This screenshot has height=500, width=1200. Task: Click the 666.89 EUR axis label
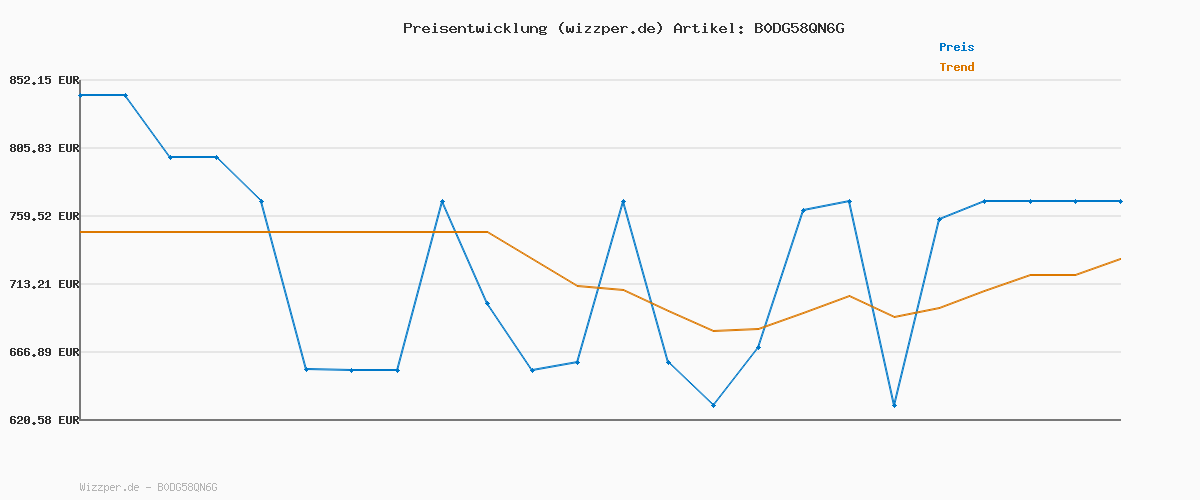tap(44, 352)
